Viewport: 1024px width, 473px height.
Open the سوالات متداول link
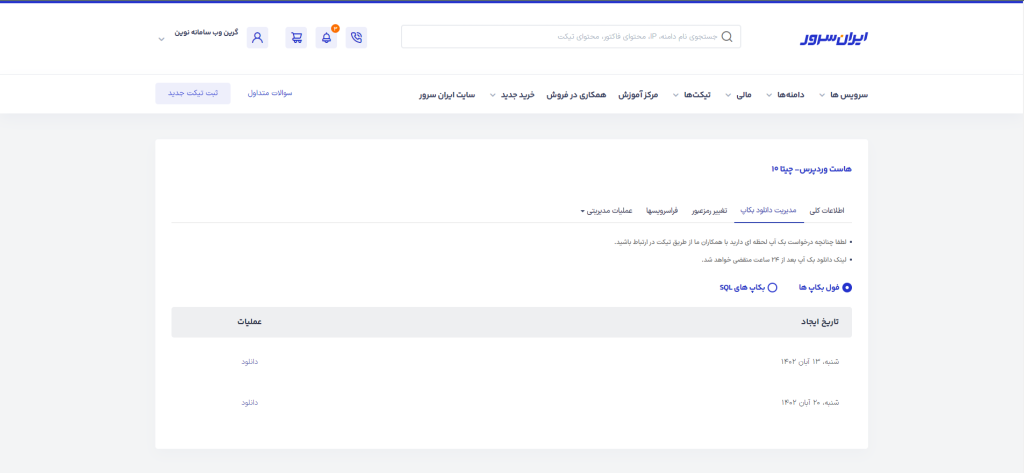click(x=269, y=93)
